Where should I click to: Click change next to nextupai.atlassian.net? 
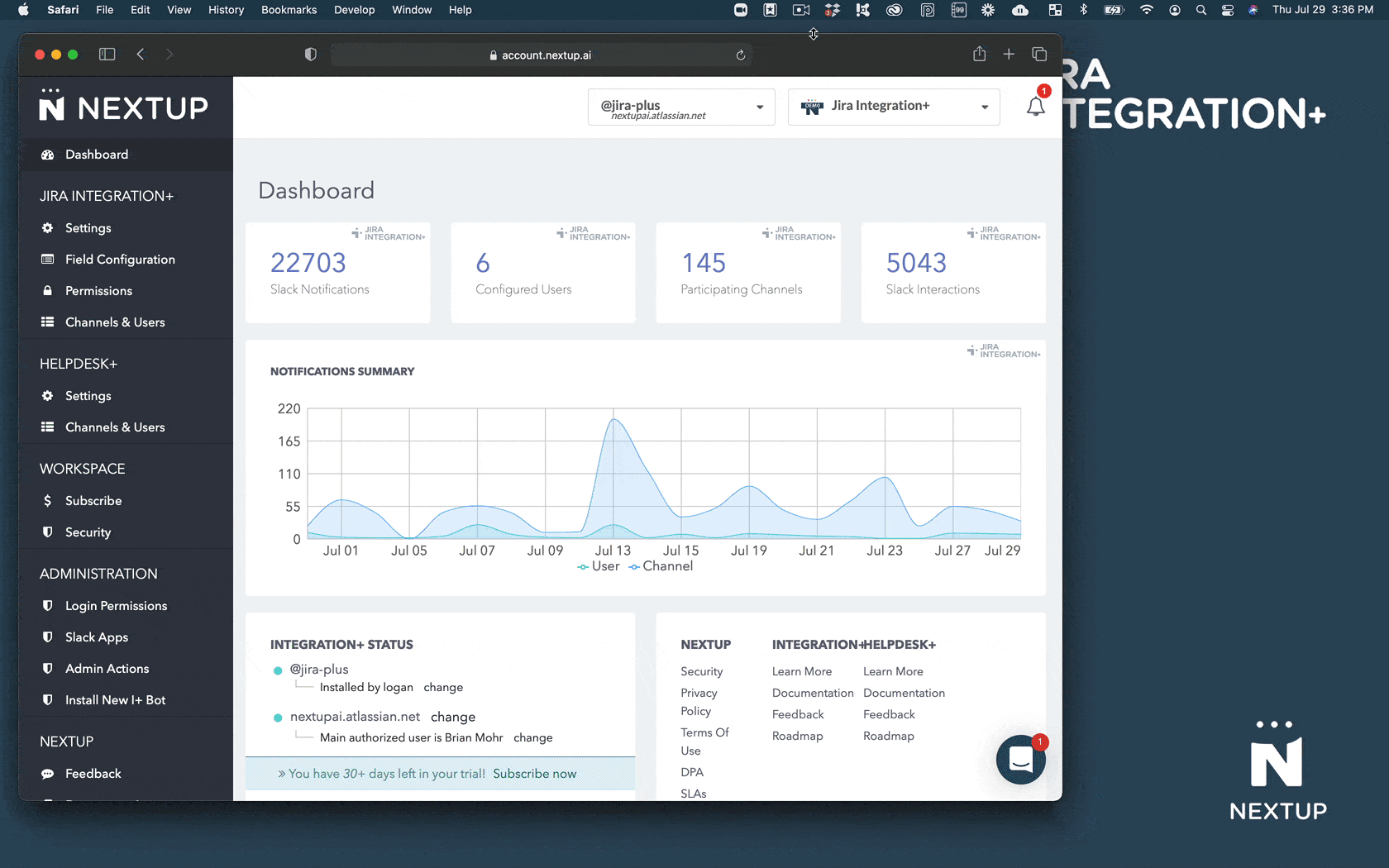tap(453, 718)
